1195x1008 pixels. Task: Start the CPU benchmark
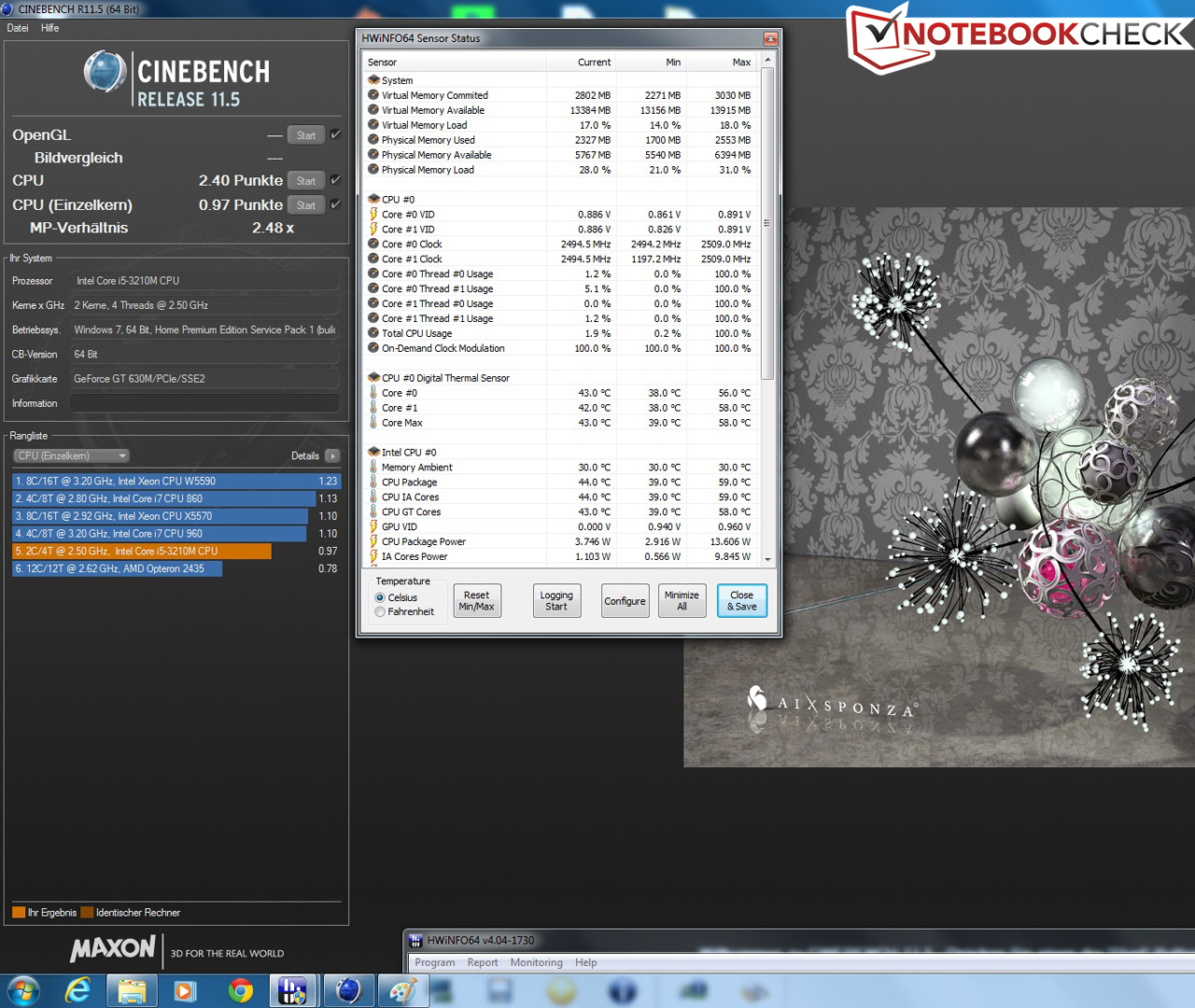[306, 181]
